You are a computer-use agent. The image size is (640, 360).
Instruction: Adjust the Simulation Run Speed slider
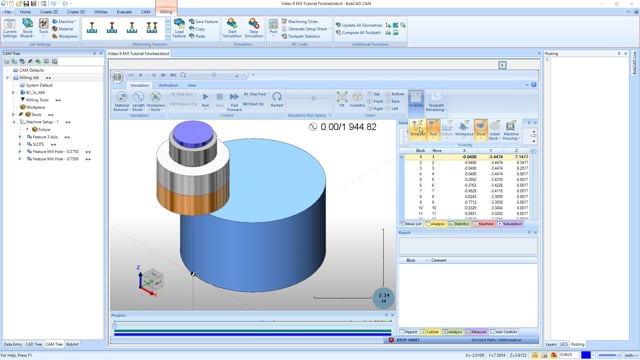[x=313, y=98]
